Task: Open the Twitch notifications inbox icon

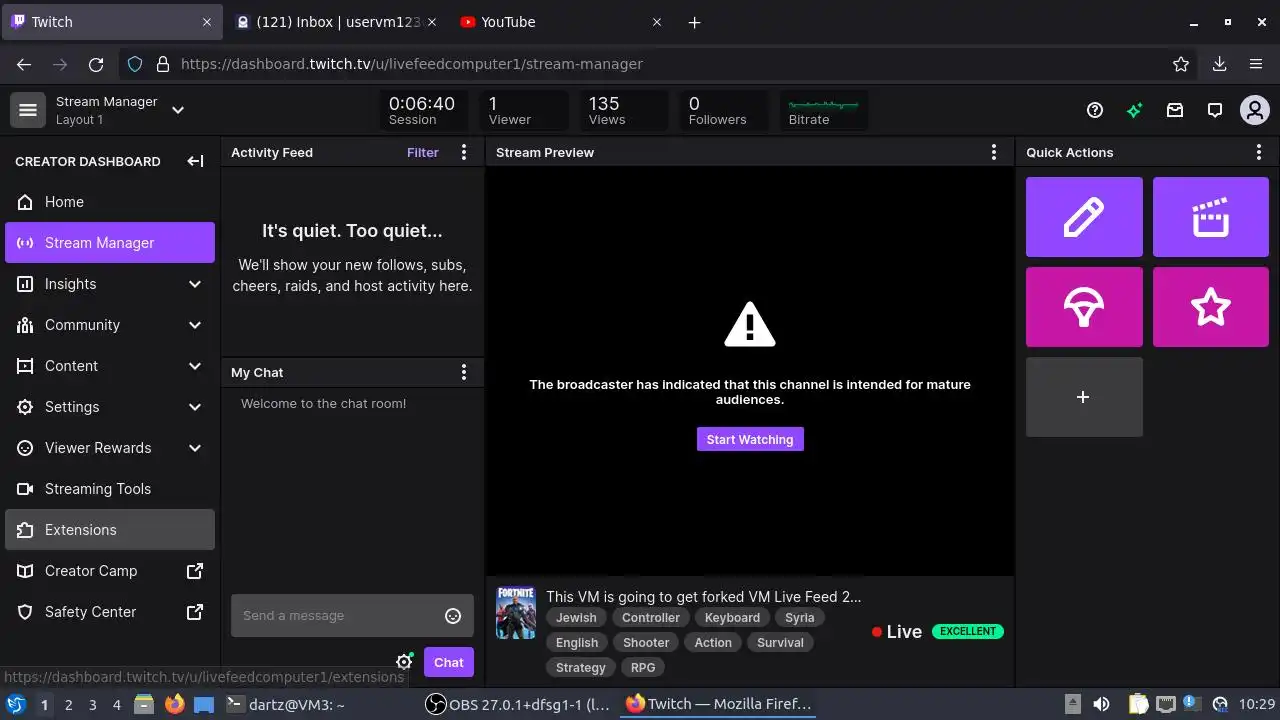Action: pos(1175,110)
